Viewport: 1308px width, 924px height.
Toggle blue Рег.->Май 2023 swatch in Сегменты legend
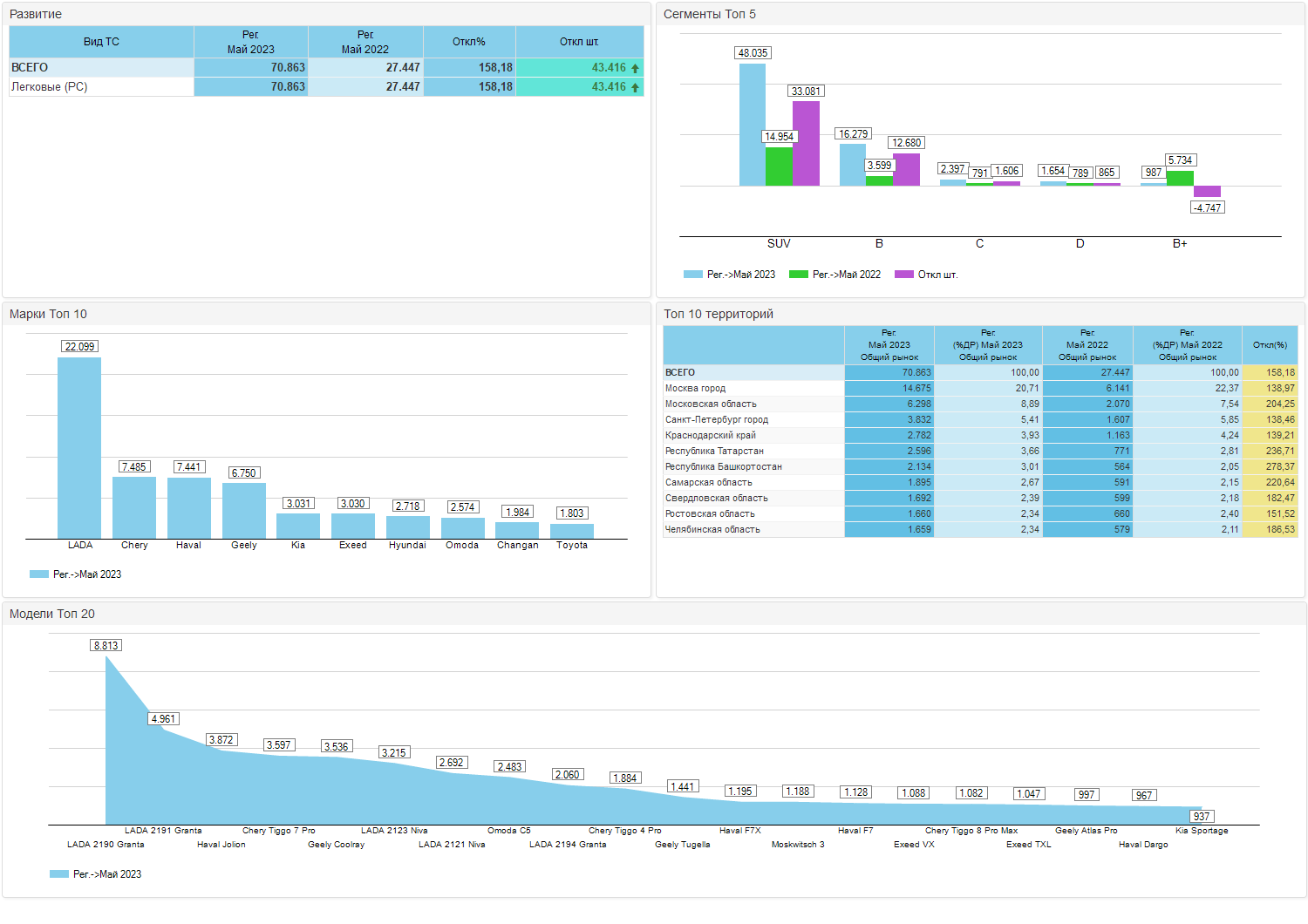click(x=693, y=275)
